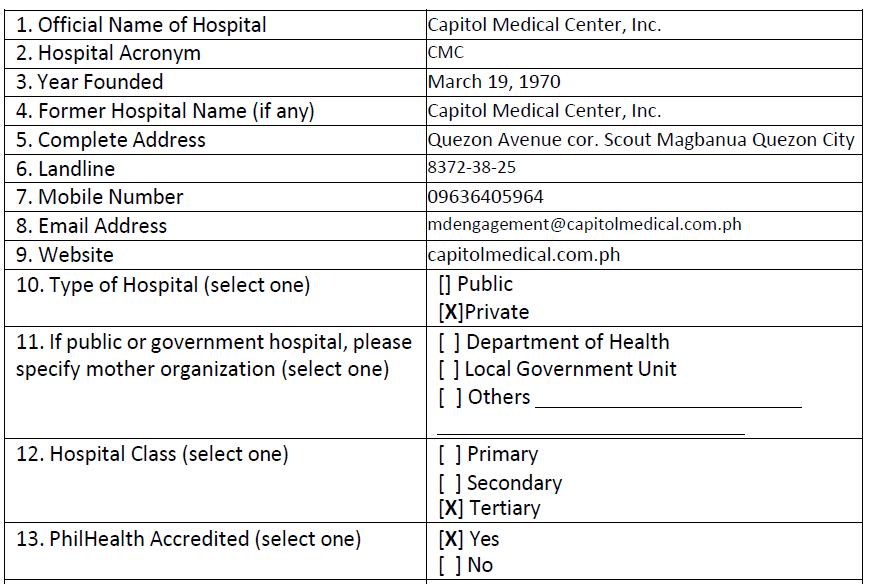Click the Former Hospital Name value cell

[x=544, y=111]
